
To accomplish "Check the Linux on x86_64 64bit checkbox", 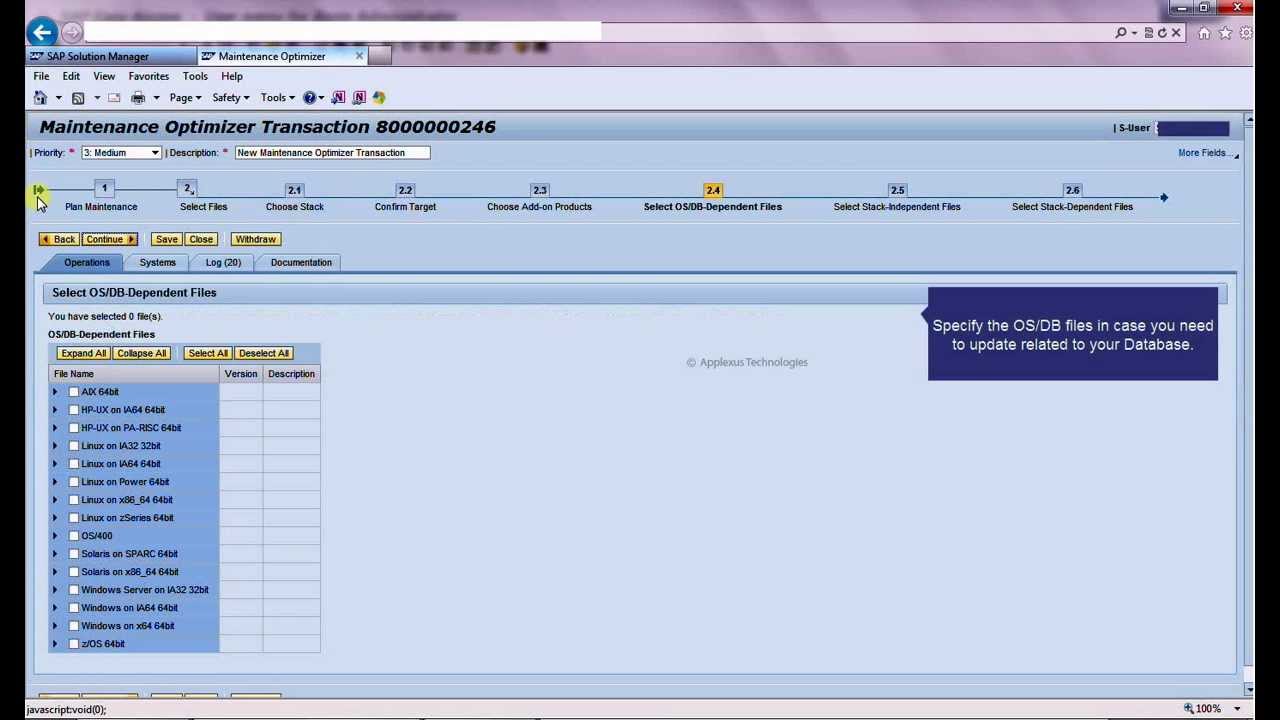I will pos(74,500).
